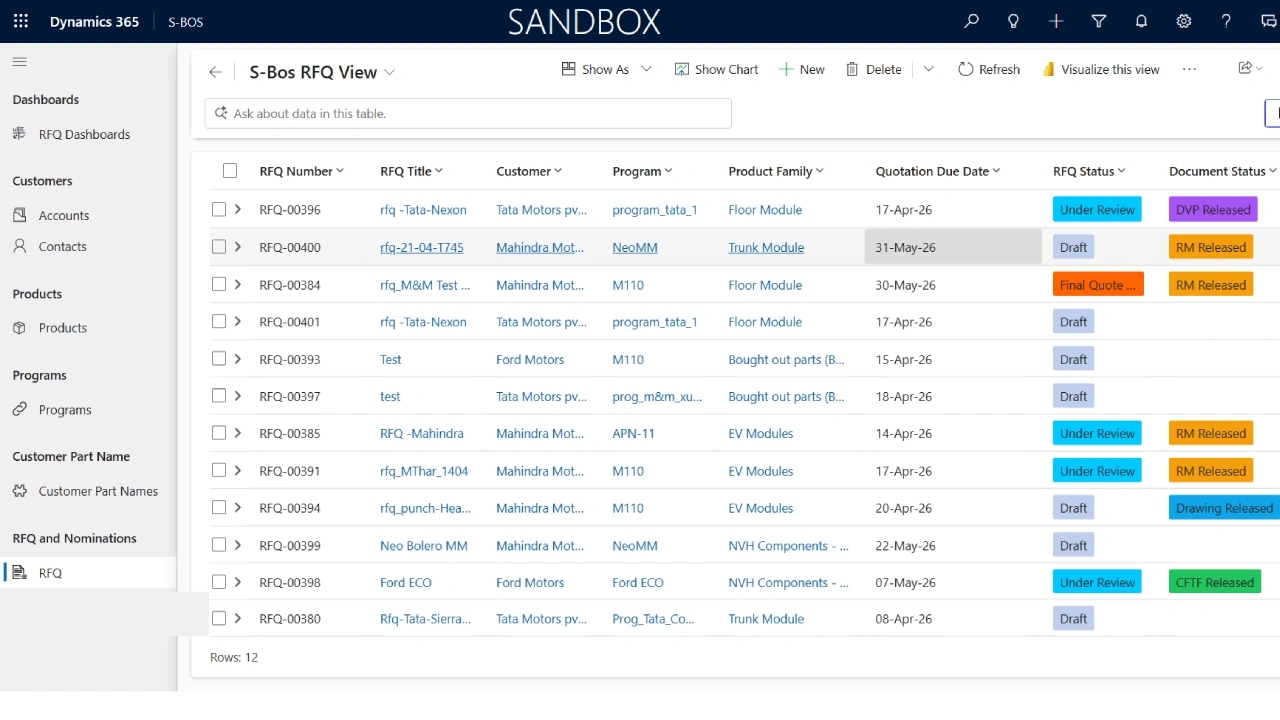The image size is (1280, 720).
Task: Collapse the site map hamburger menu
Action: [x=19, y=62]
